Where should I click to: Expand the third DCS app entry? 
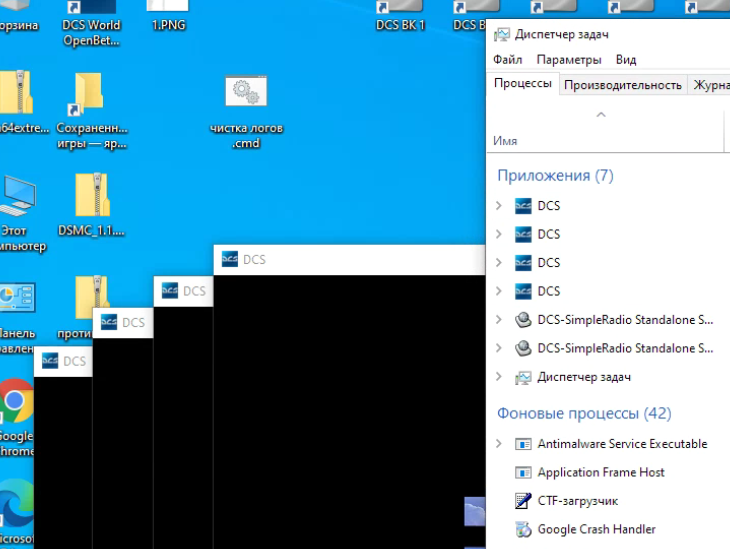499,263
